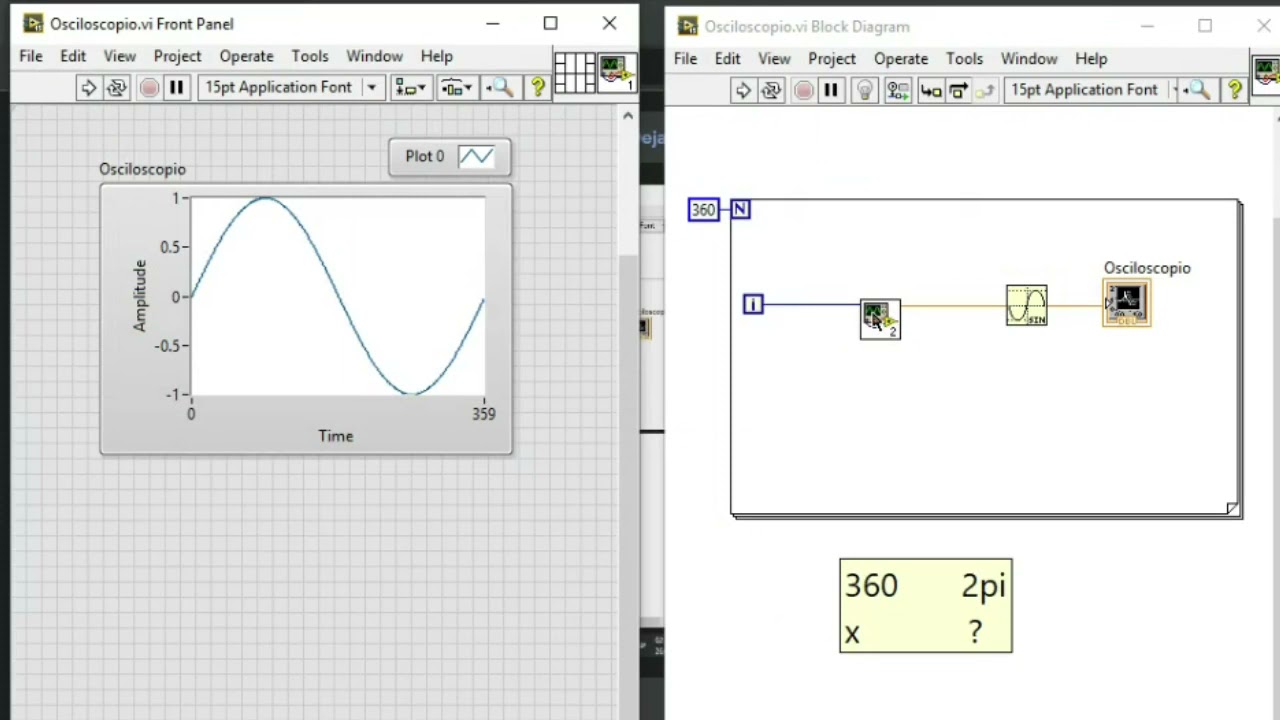Click Step Into in Block Diagram toolbar

[x=930, y=91]
